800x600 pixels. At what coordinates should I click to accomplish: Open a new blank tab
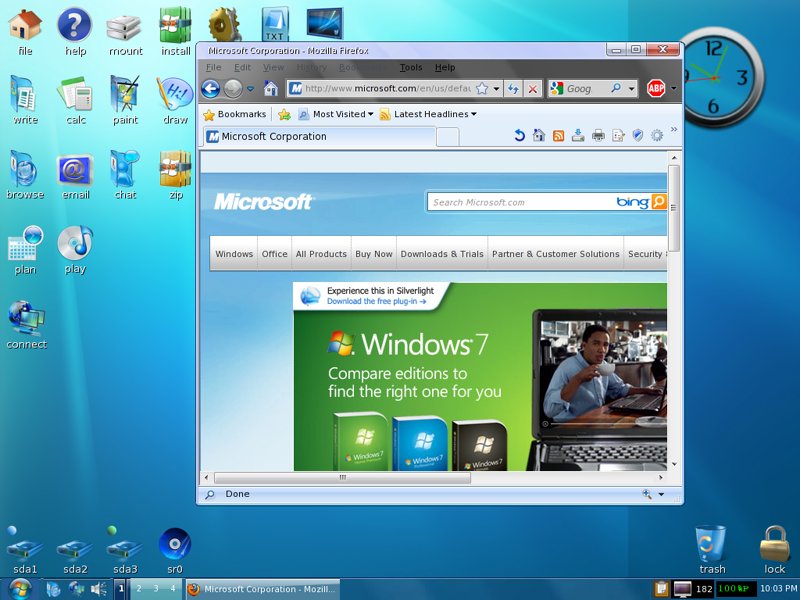pos(448,137)
